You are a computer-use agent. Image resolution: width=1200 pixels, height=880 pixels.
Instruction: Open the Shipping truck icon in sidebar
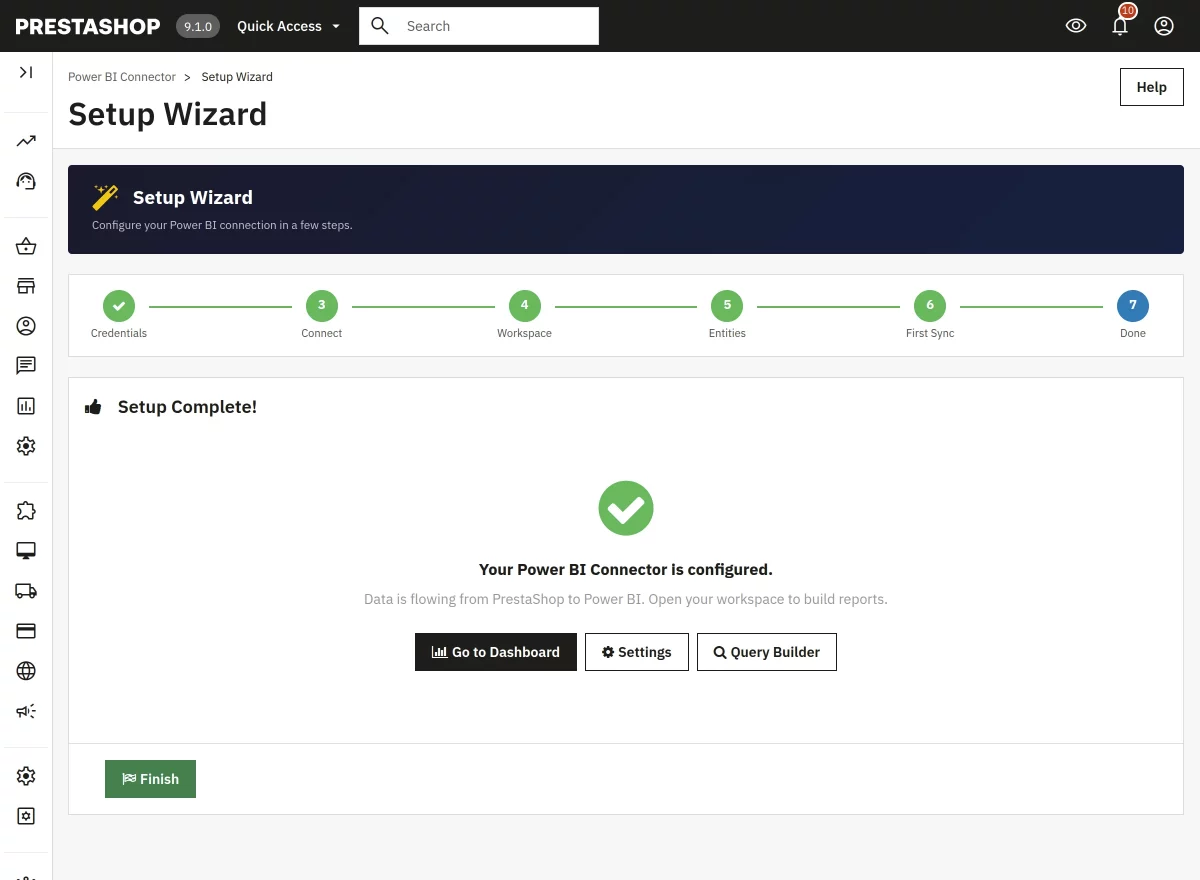[26, 591]
